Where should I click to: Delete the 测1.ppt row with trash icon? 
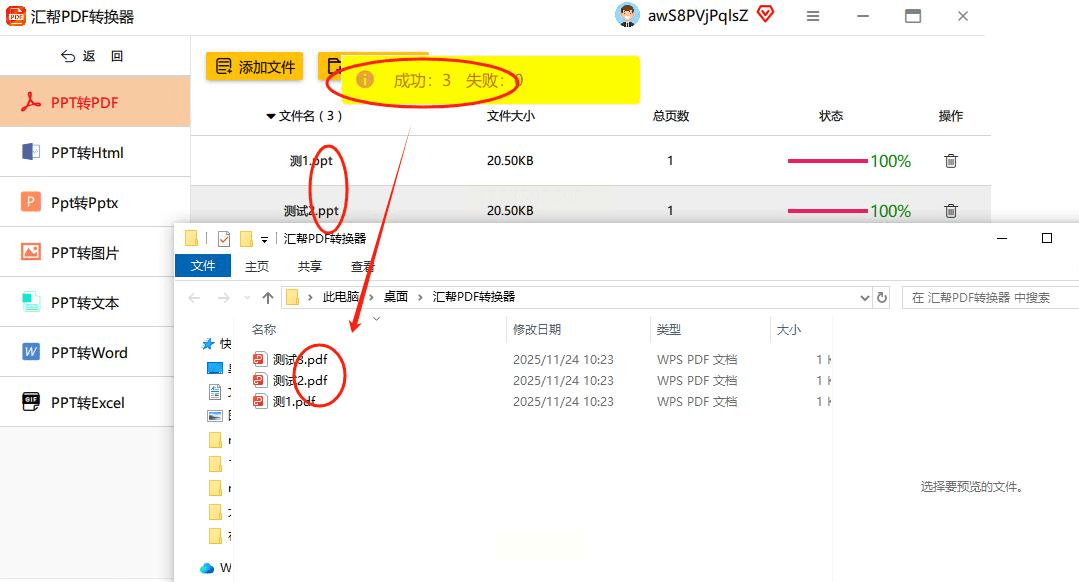point(951,160)
